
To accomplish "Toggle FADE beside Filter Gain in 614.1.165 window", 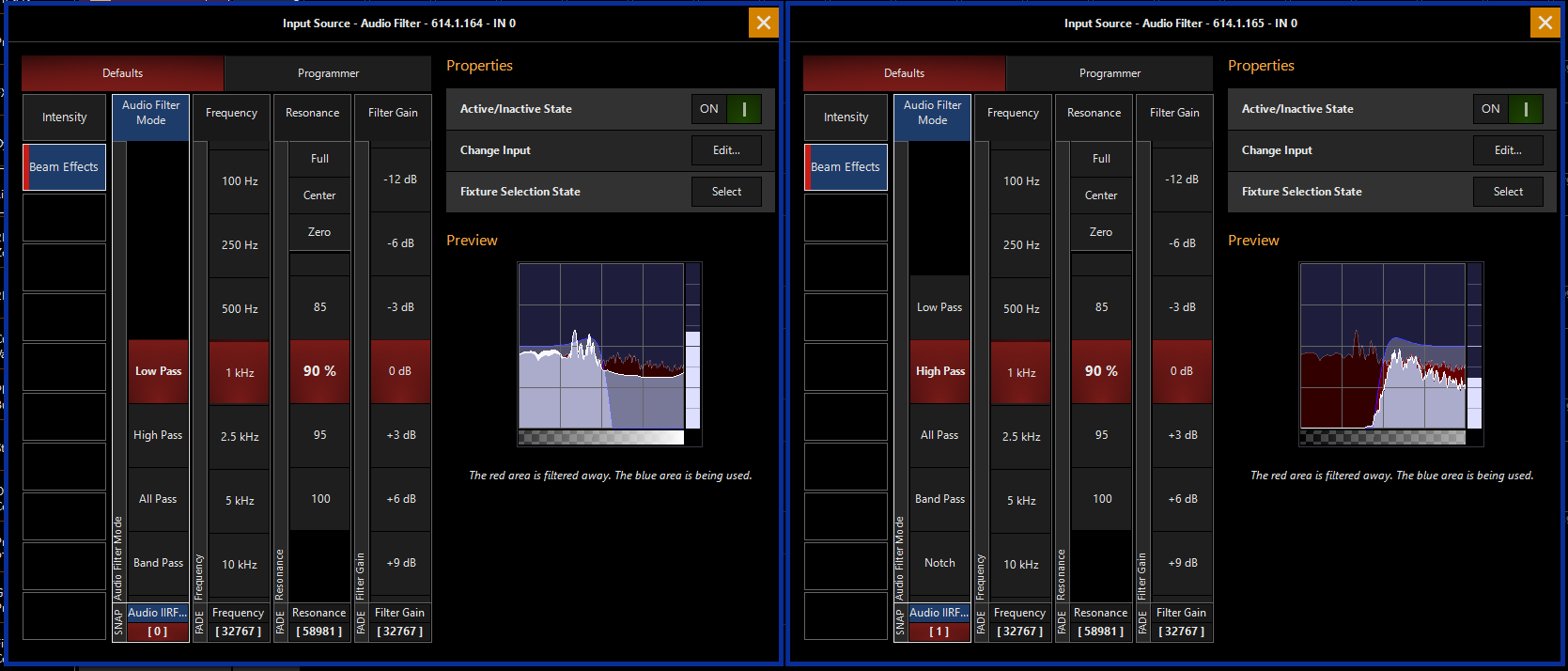I will [x=1142, y=622].
